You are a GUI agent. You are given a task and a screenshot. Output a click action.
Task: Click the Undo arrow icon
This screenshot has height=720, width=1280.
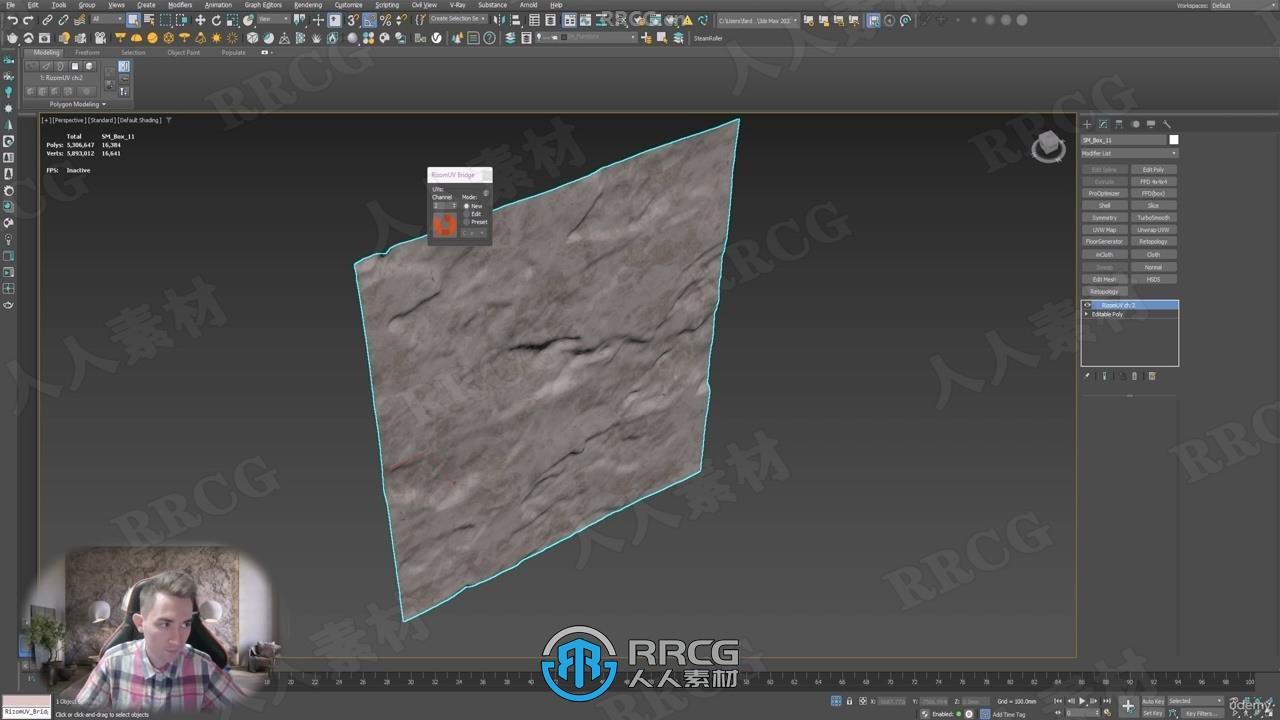point(12,20)
